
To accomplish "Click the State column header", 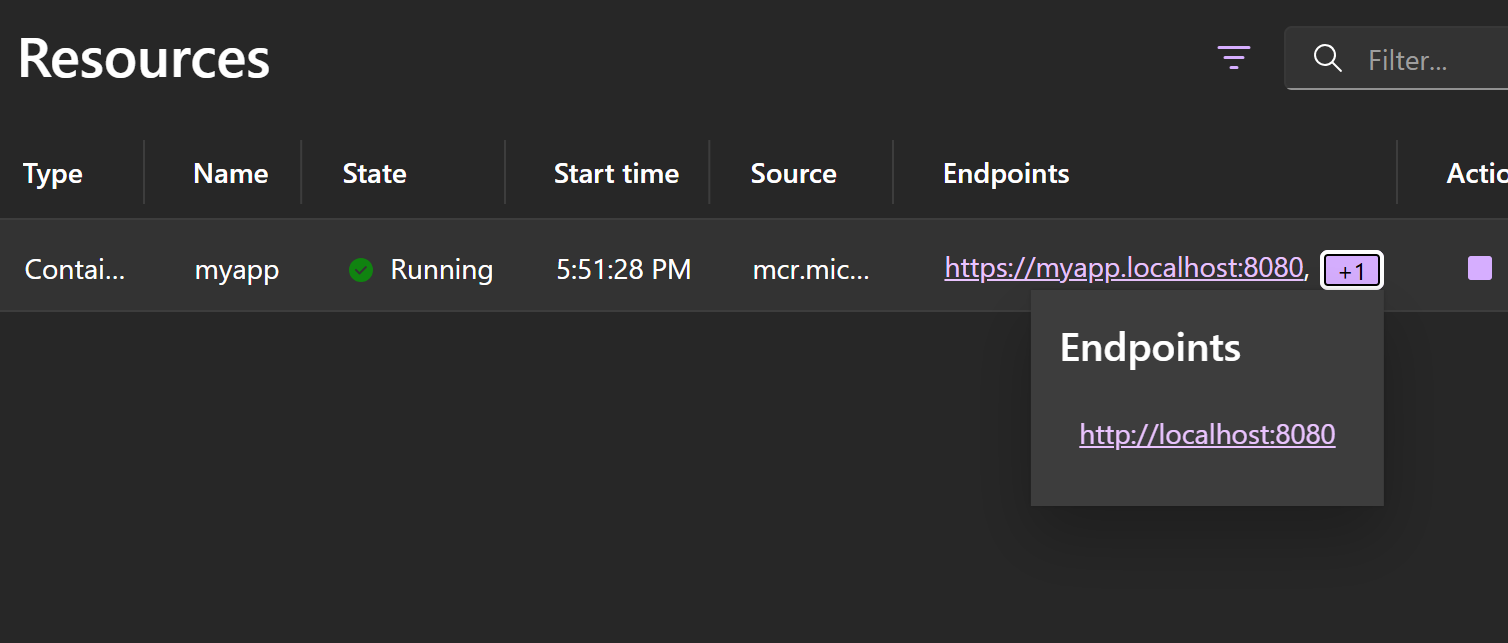I will click(x=375, y=172).
